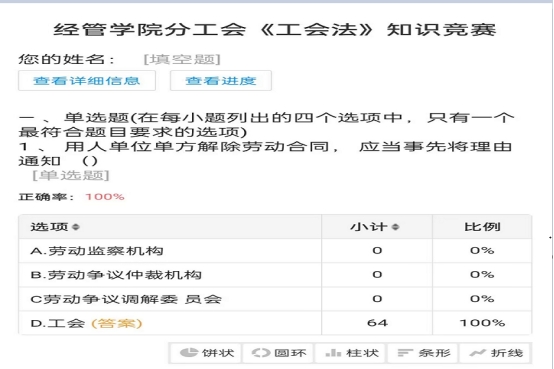Switch chart to 饼状 pie view
Image resolution: width=554 pixels, height=369 pixels.
click(x=206, y=353)
